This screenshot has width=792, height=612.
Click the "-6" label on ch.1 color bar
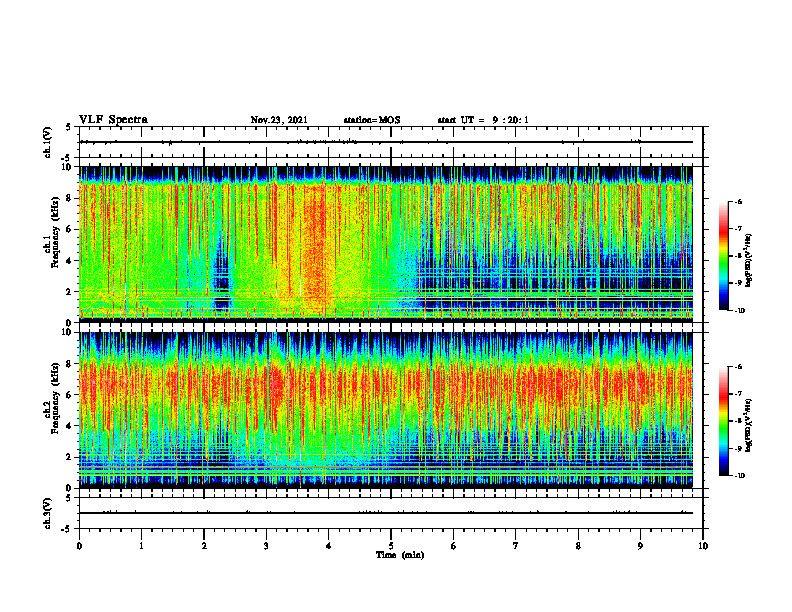pos(738,201)
